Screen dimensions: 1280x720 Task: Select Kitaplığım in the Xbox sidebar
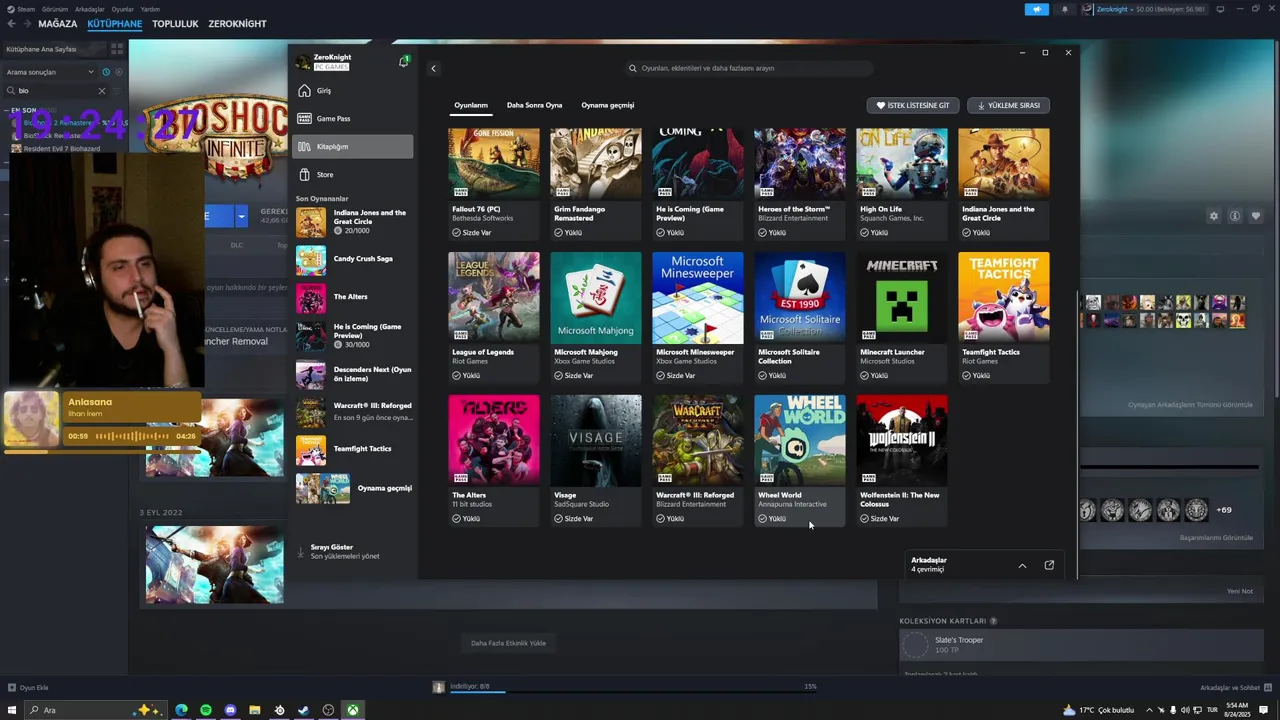tap(352, 146)
